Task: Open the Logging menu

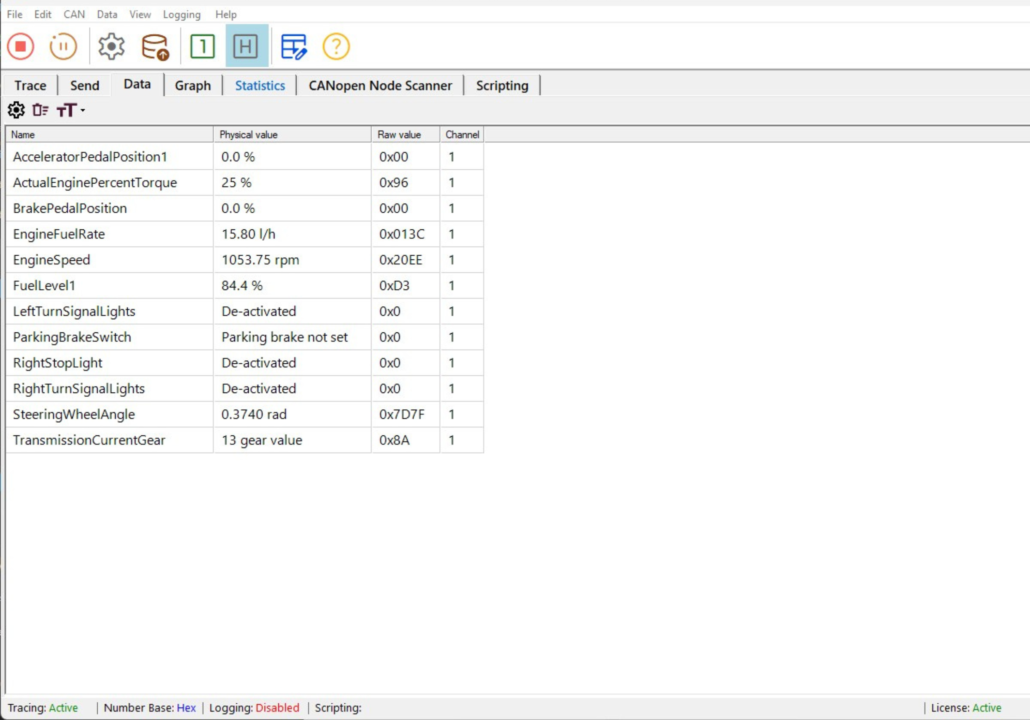Action: pos(181,15)
